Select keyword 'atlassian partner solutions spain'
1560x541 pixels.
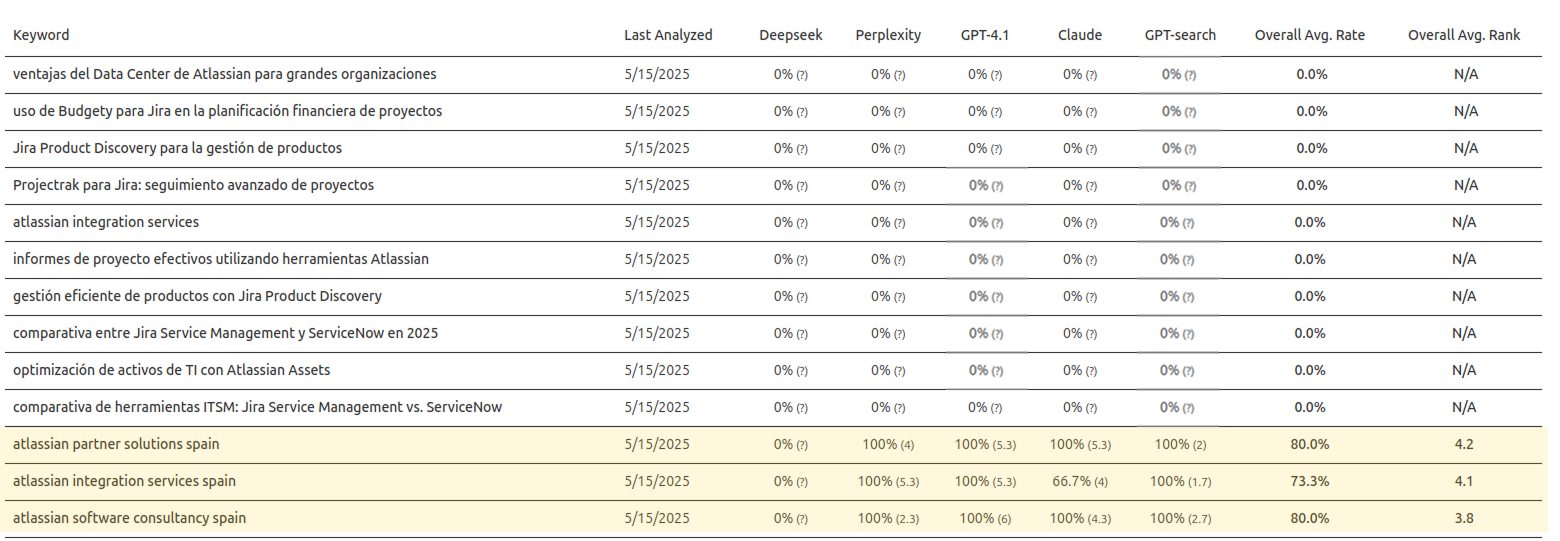[116, 444]
